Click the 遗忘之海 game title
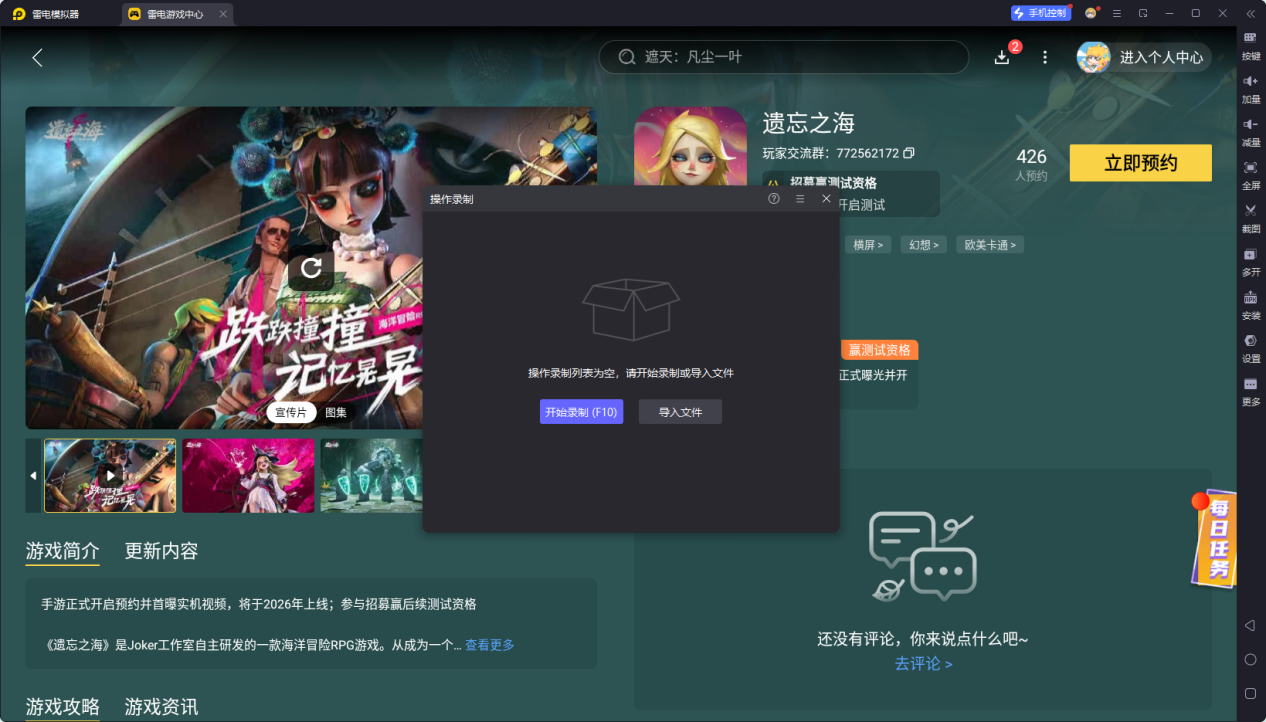This screenshot has height=722, width=1266. [x=808, y=123]
